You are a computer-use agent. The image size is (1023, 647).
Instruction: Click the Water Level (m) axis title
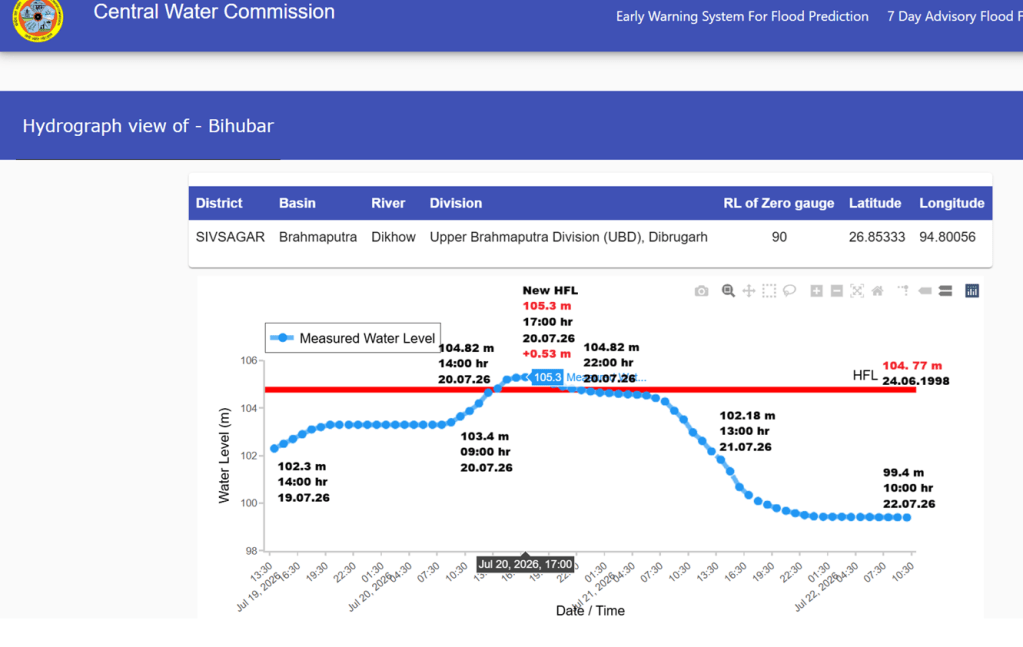(224, 455)
